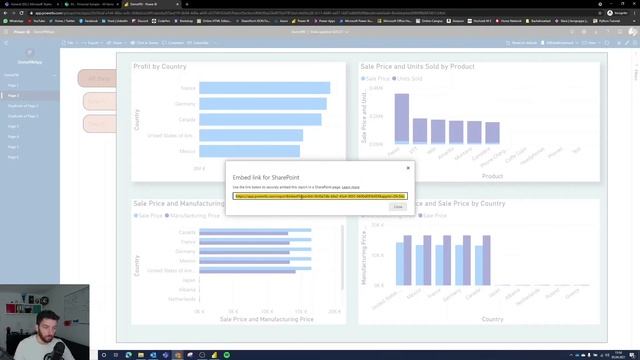The height and width of the screenshot is (360, 640).
Task: Click the Power BI download icon
Action: pyautogui.click(x=596, y=32)
